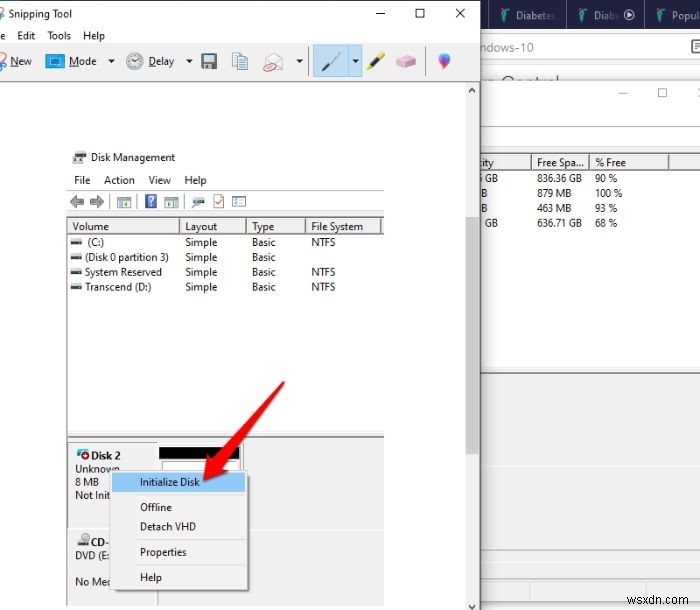Open the Snipping Tool Help menu

click(x=94, y=36)
